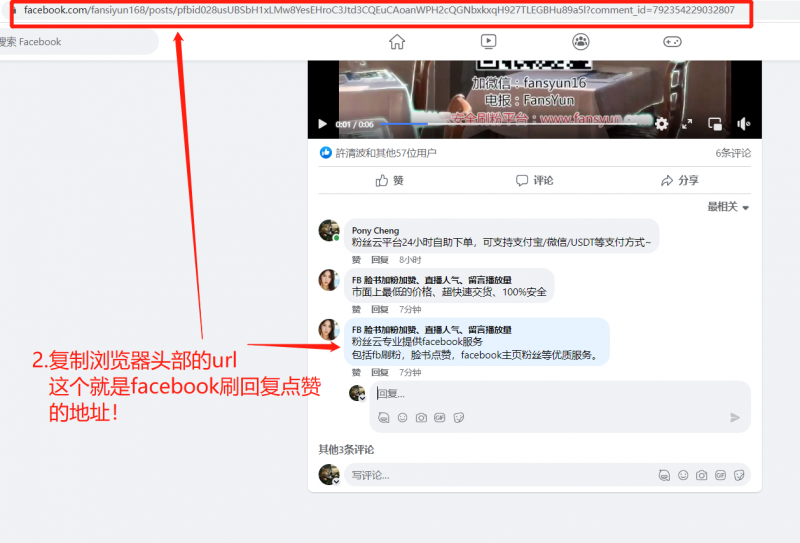Add a sticker in comment field

(739, 475)
